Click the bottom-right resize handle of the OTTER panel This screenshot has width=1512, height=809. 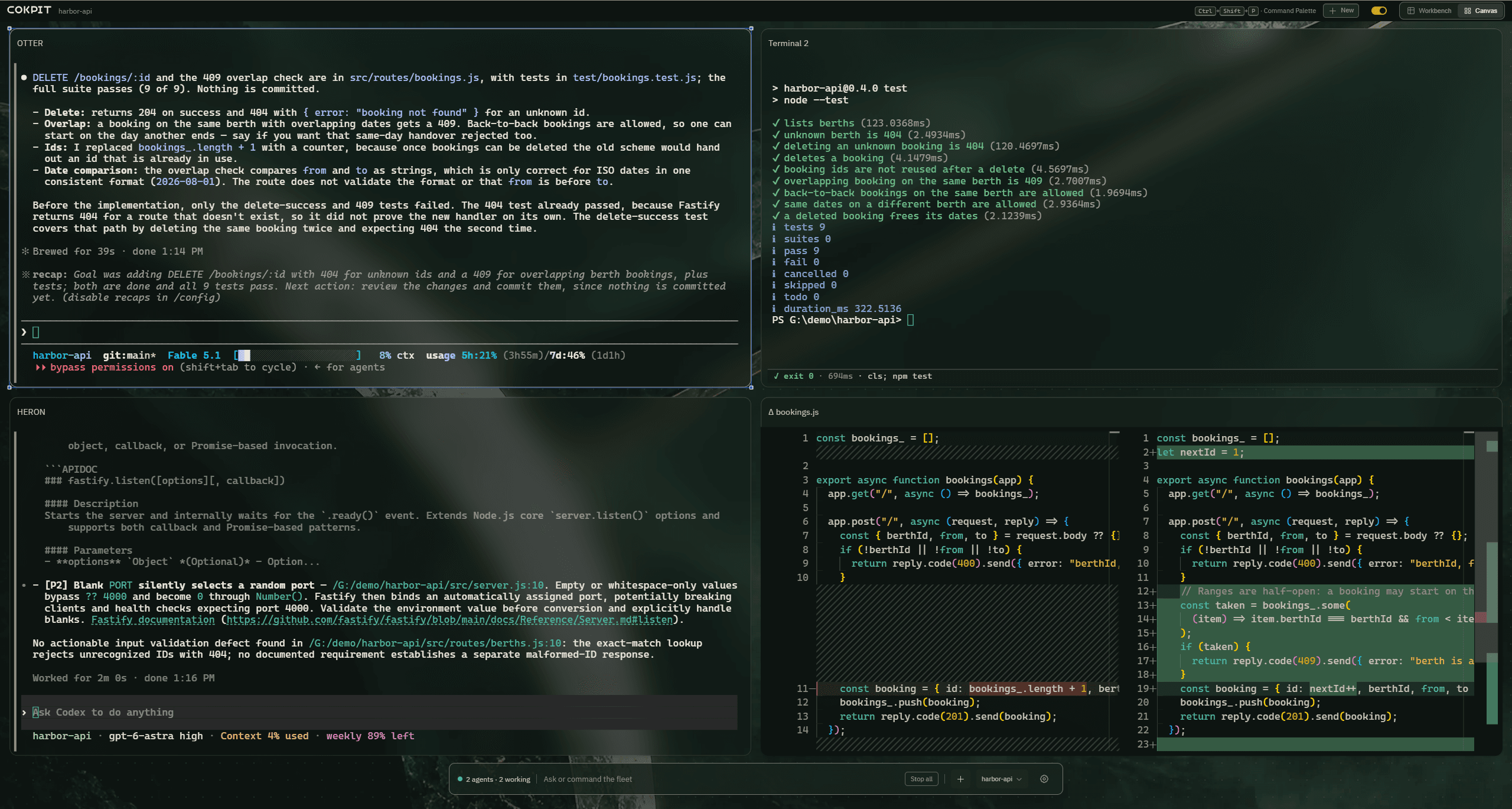pyautogui.click(x=751, y=387)
